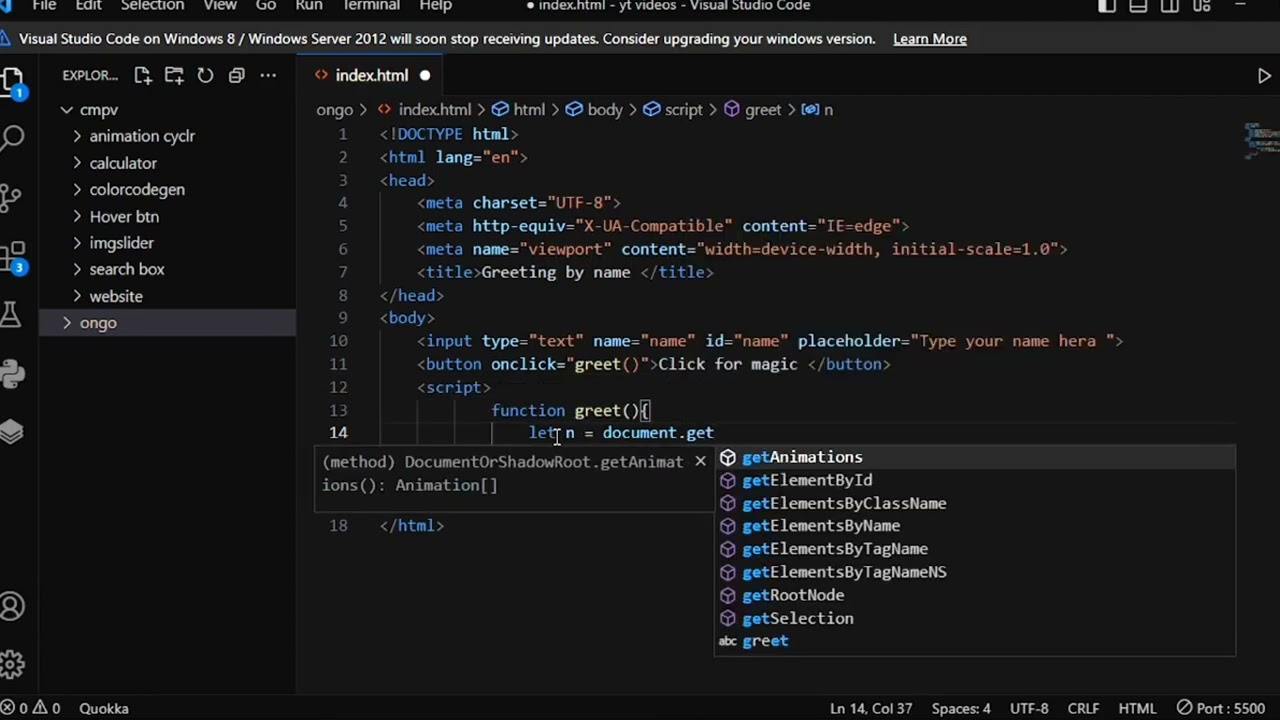
Task: Select getElementsByName suggestion
Action: pos(975,526)
